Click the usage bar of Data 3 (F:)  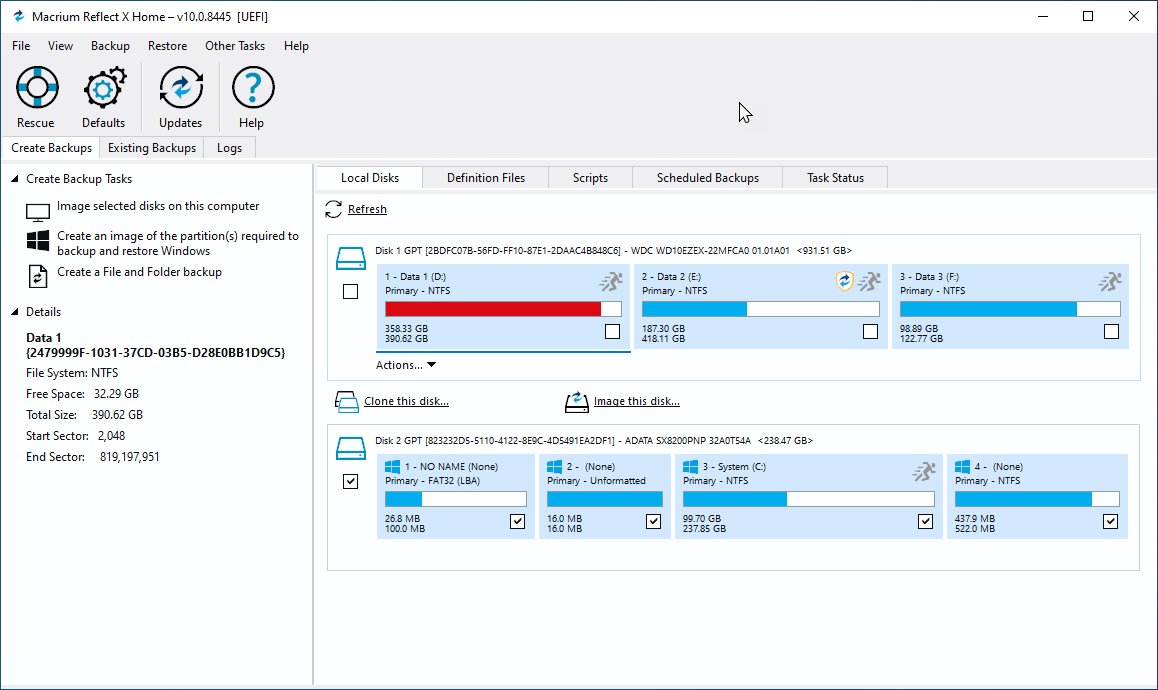1010,309
